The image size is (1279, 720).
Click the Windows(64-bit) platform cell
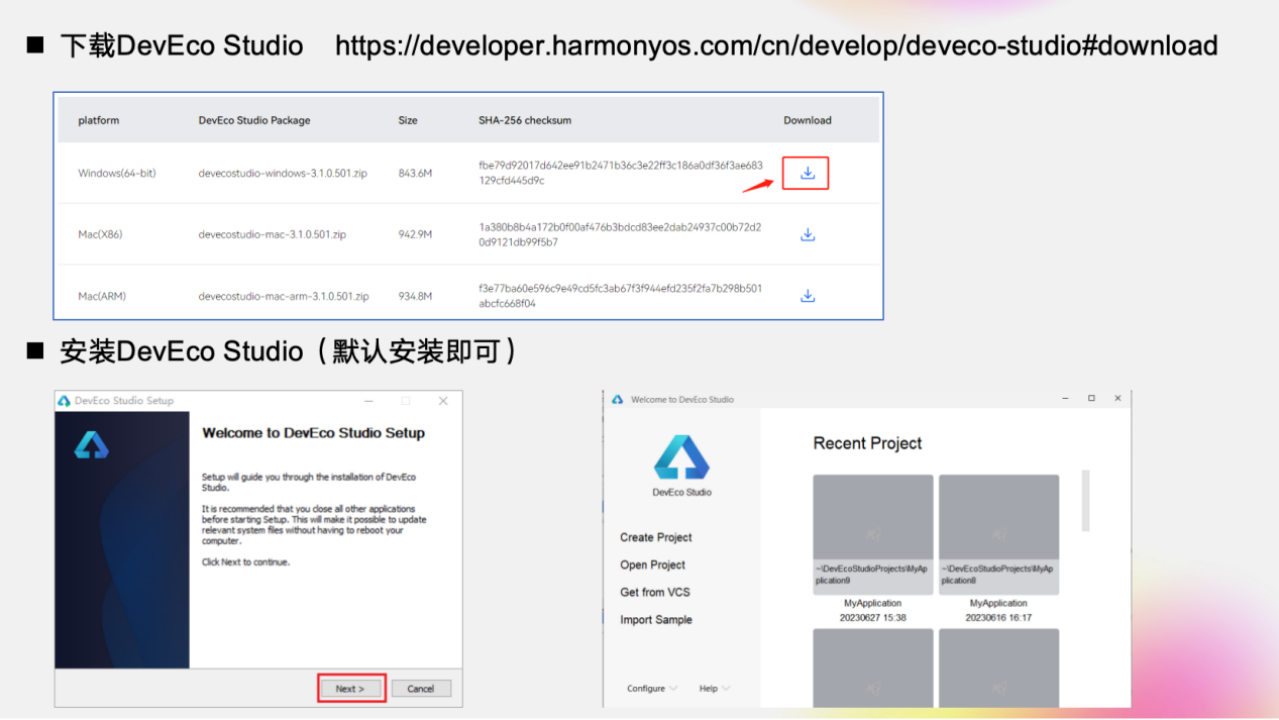[x=117, y=173]
